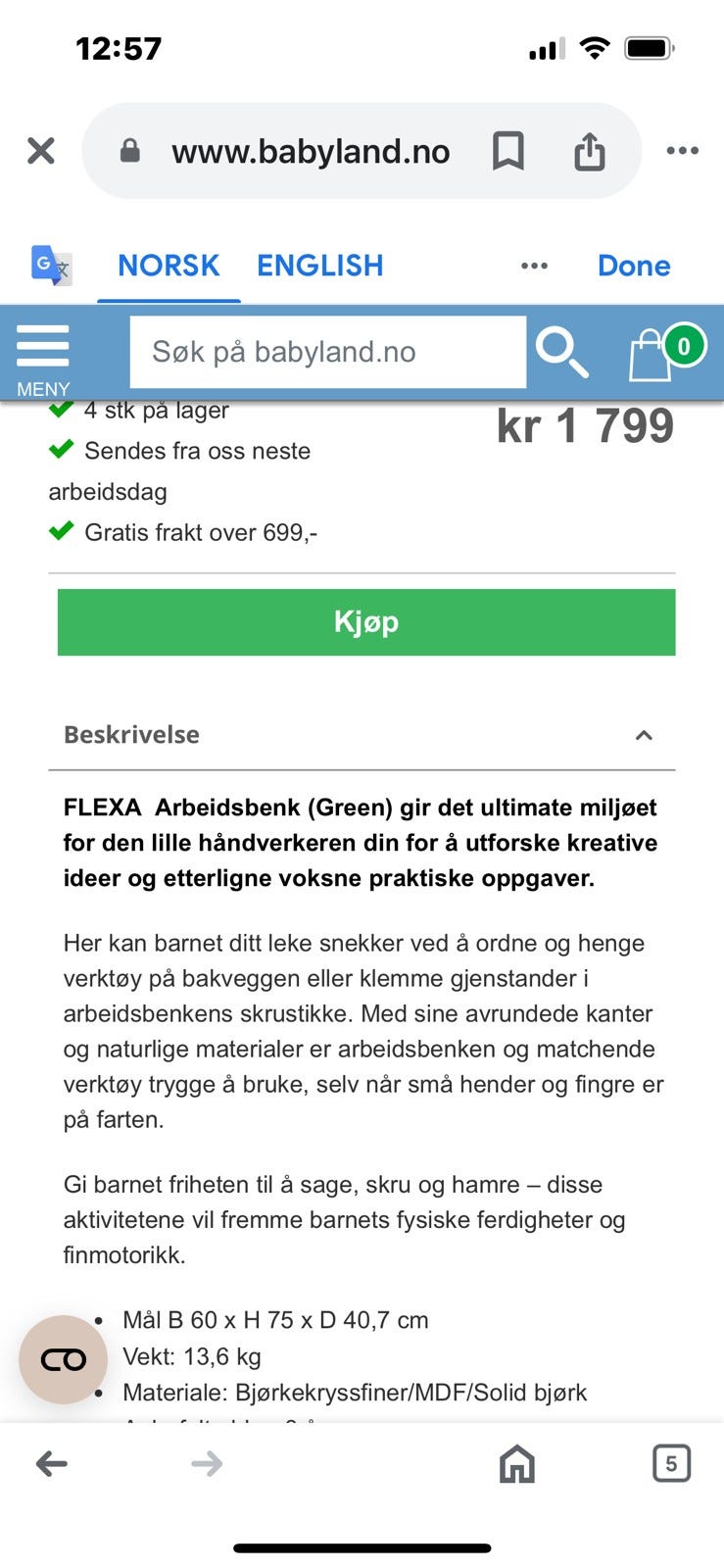The image size is (724, 1568).
Task: Tap the Beskrivelse section header
Action: click(x=362, y=735)
